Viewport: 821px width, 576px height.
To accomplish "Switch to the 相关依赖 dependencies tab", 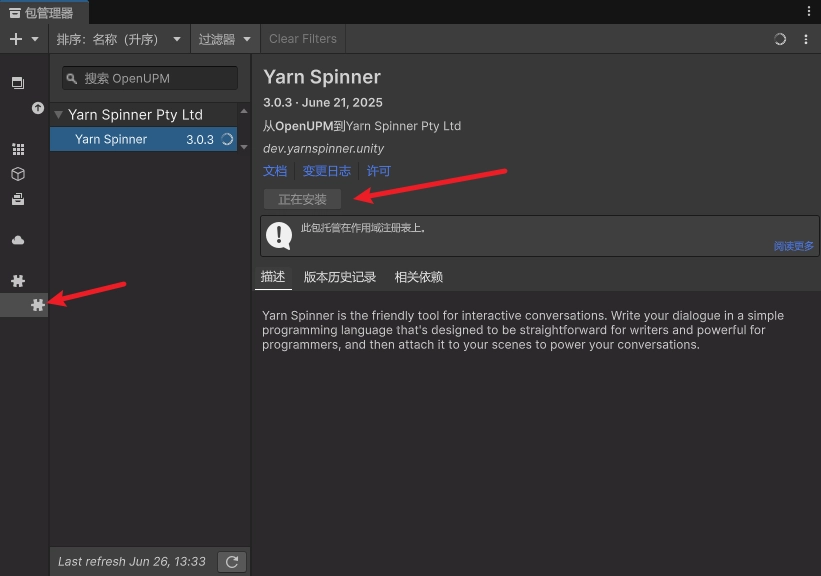I will (418, 277).
